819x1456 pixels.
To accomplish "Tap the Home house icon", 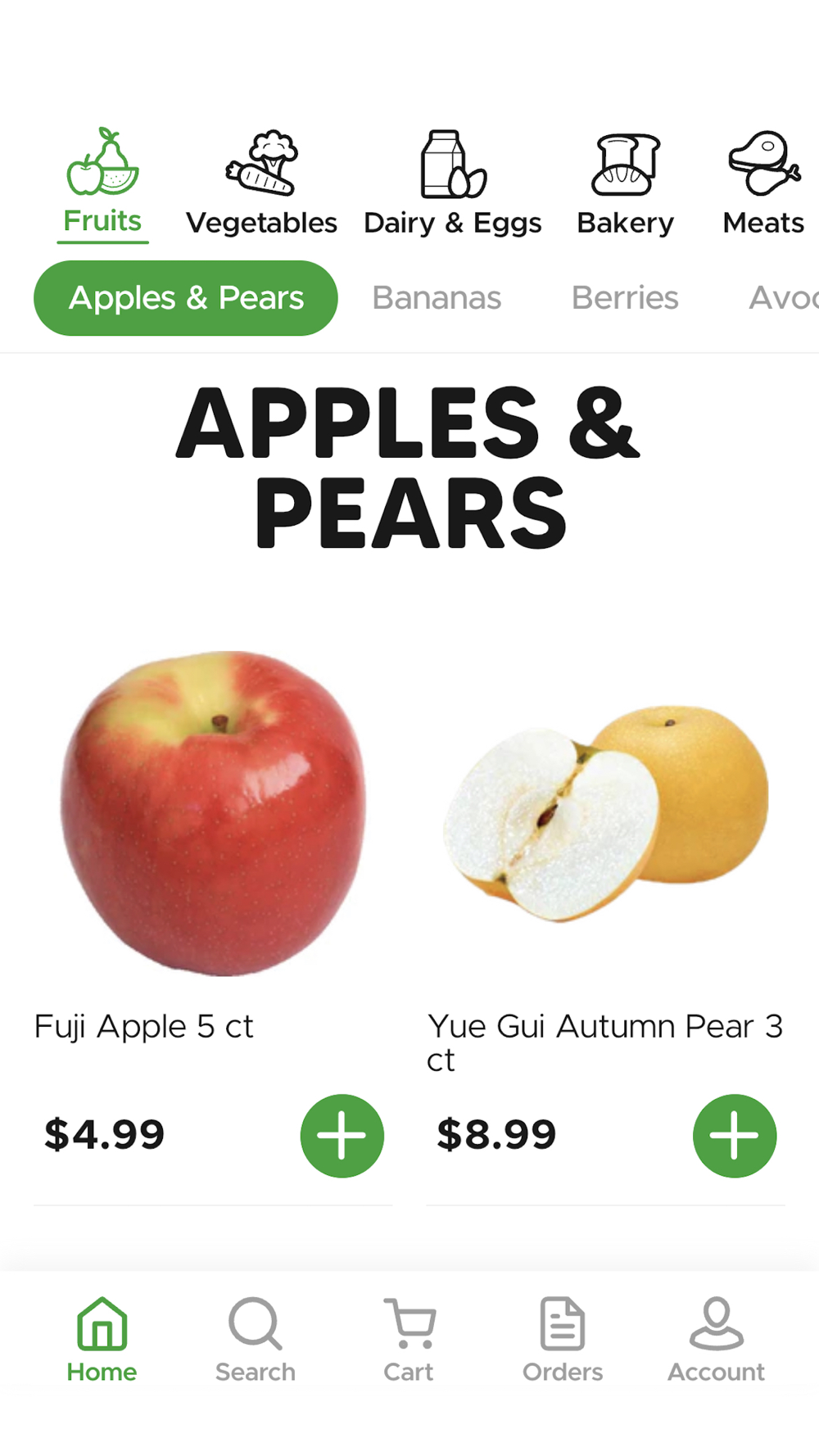I will (102, 1323).
